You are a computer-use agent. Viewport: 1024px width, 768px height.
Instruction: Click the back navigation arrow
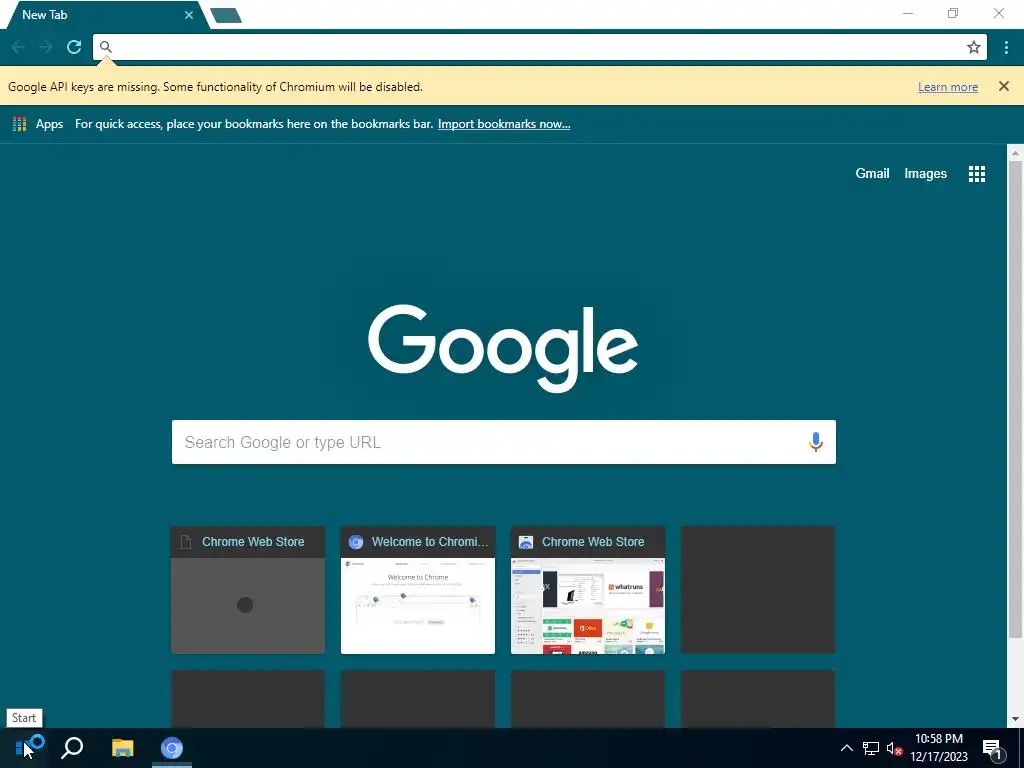tap(18, 47)
